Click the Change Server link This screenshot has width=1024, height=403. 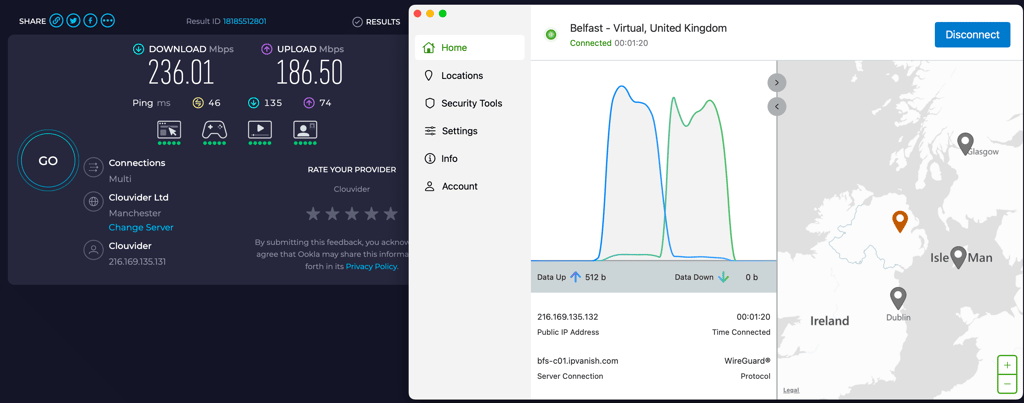(x=141, y=227)
